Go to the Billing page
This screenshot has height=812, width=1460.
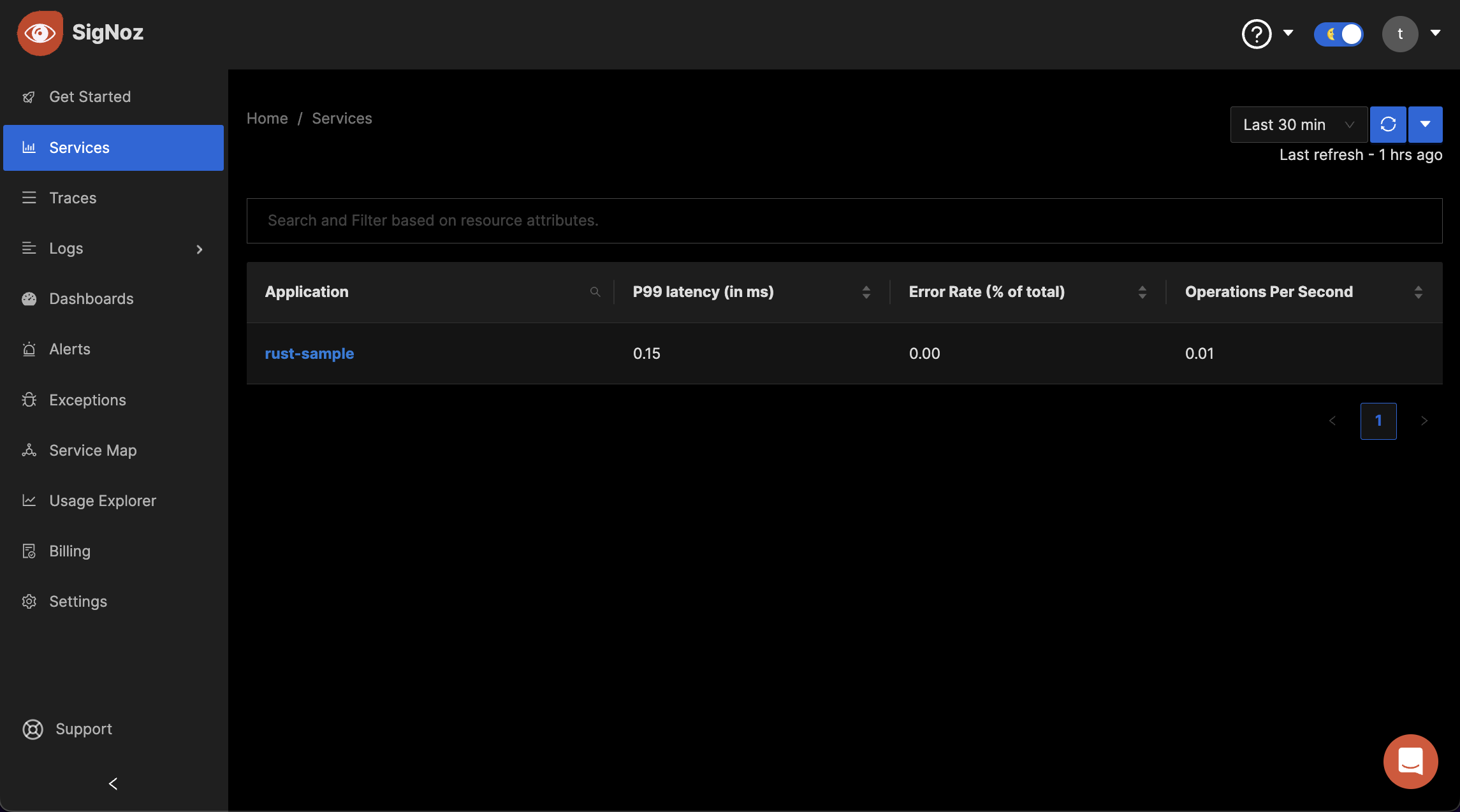click(x=113, y=551)
